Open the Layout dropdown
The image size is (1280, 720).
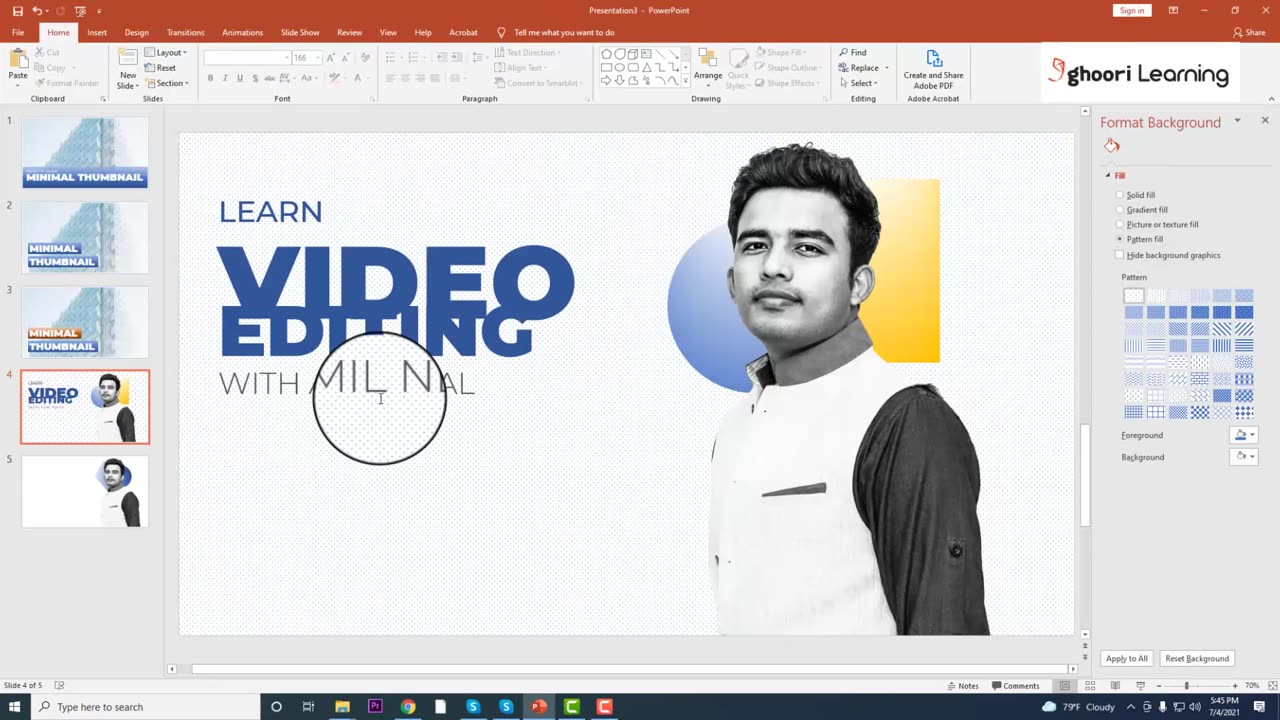166,52
